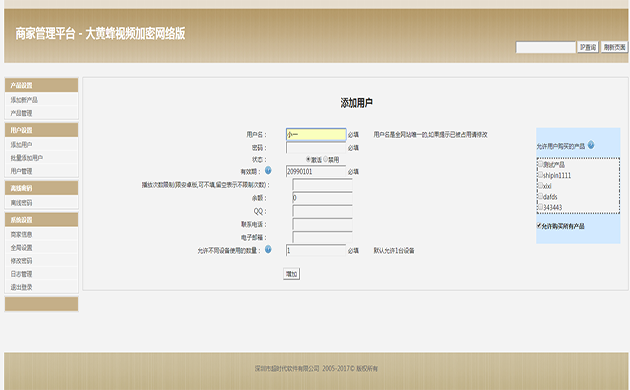The image size is (630, 390).
Task: Check the xixi product checkbox
Action: click(x=540, y=186)
